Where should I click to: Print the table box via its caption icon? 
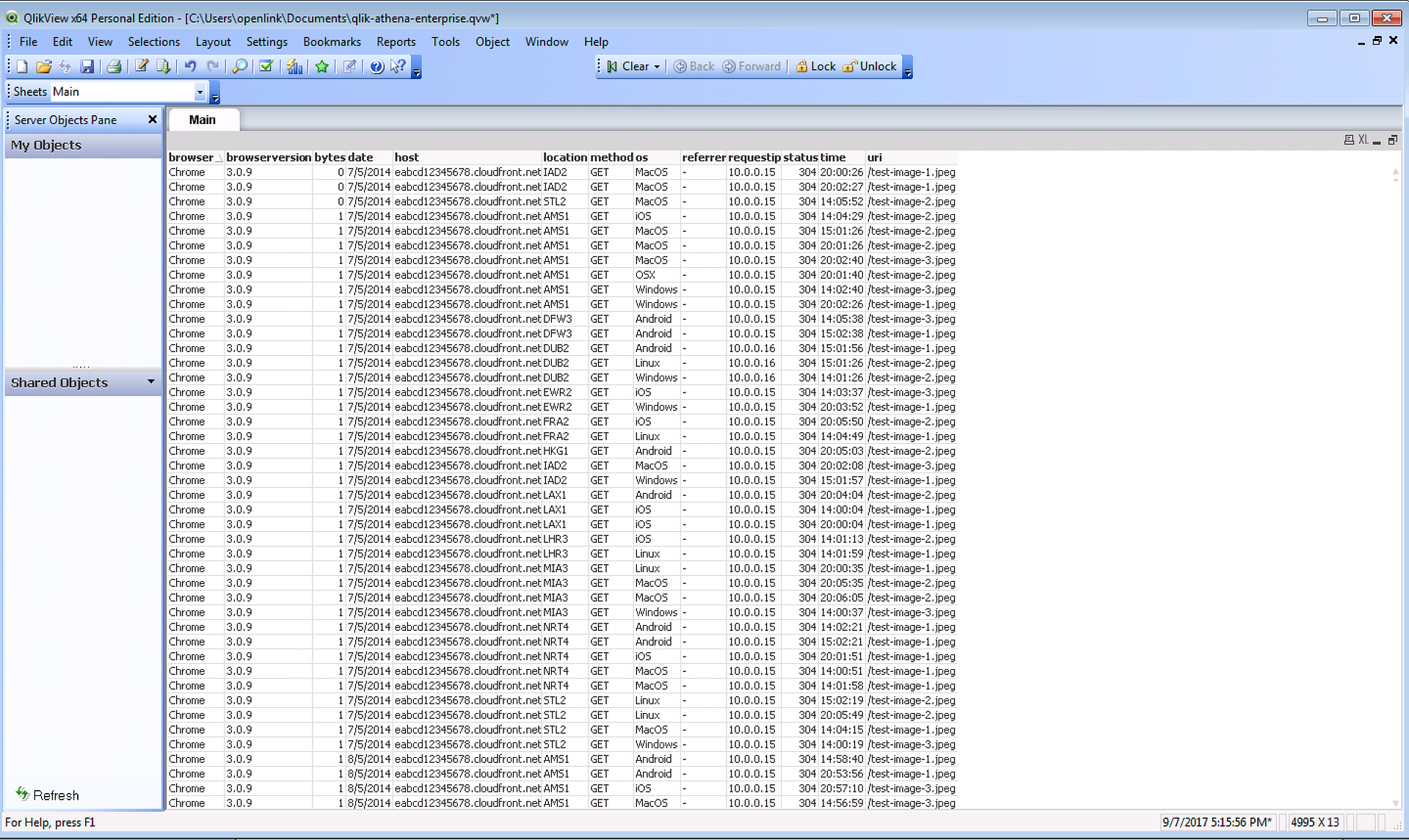point(1349,139)
